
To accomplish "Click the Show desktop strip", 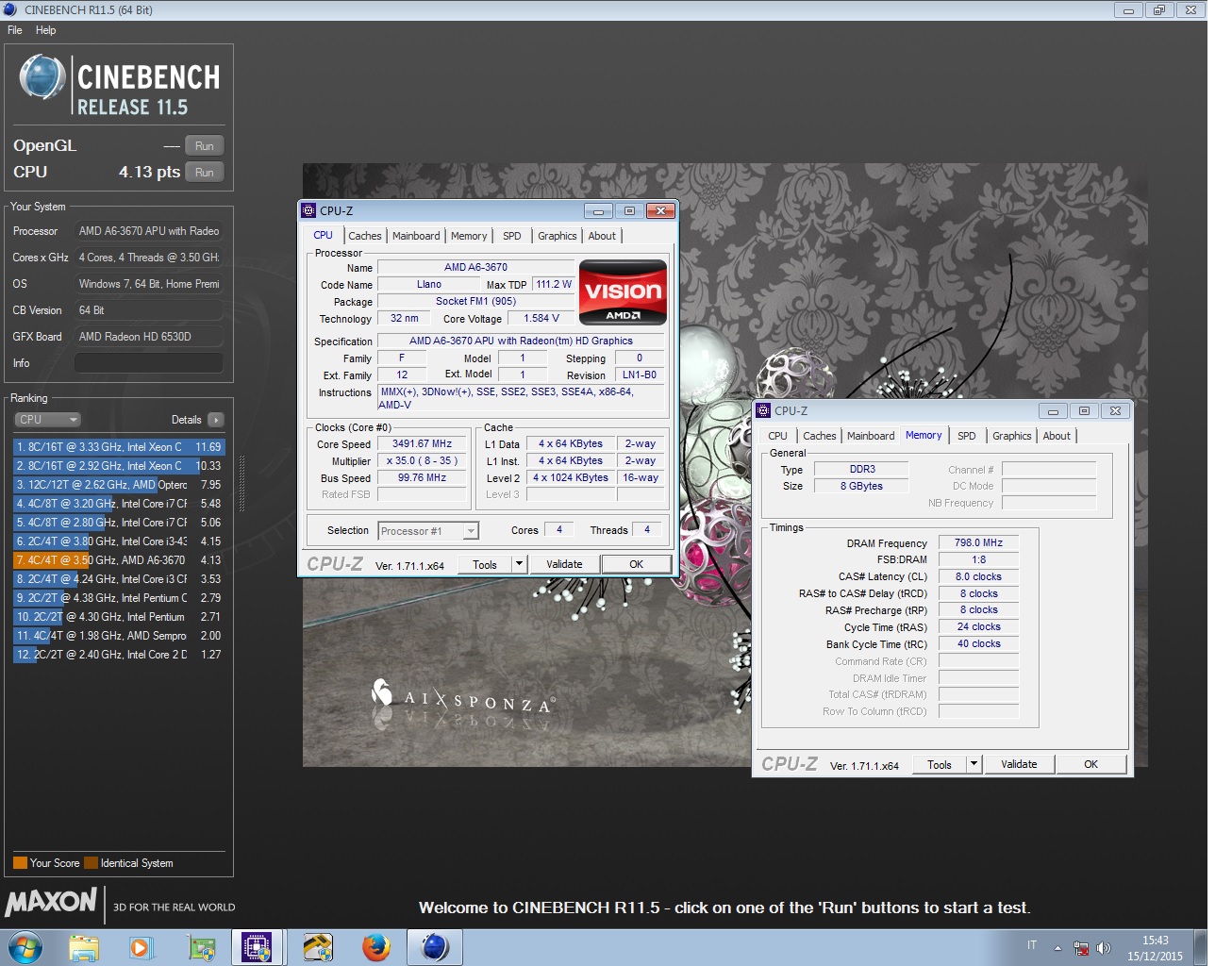I will pyautogui.click(x=1200, y=947).
